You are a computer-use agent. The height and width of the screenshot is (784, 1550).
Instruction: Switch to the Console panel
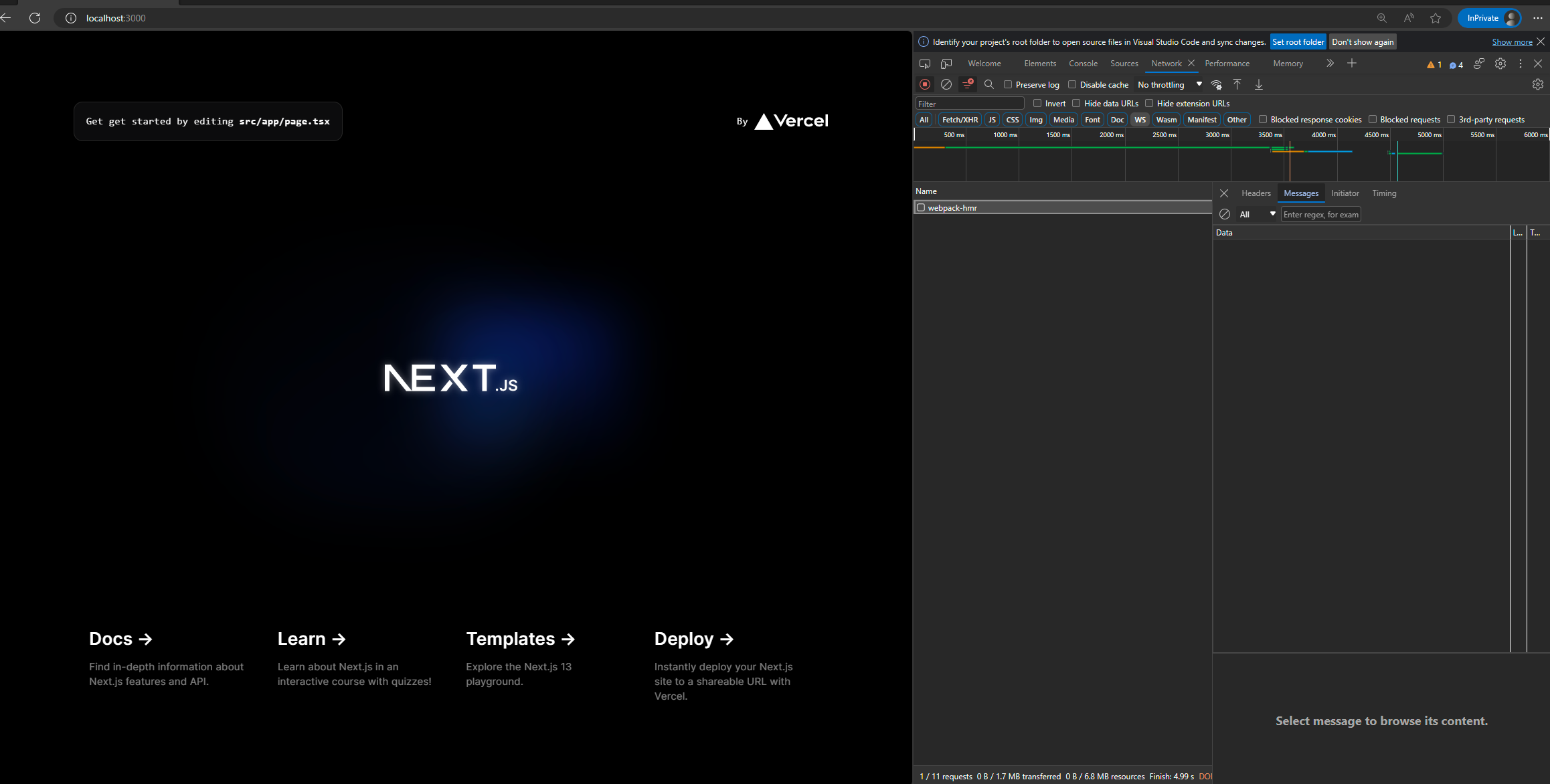(x=1083, y=64)
